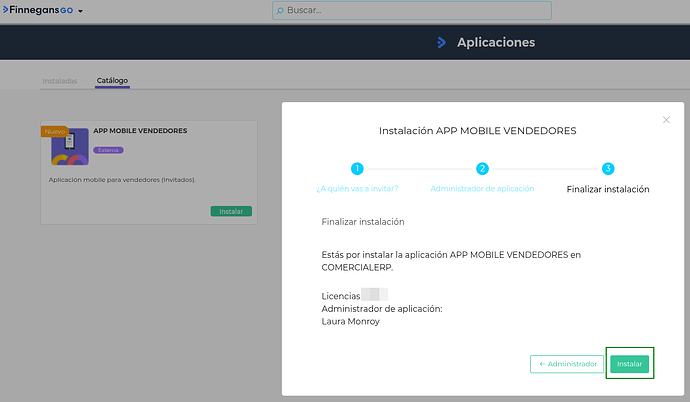Viewport: 690px width, 402px height.
Task: Select step 2 circle in wizard
Action: (x=482, y=168)
